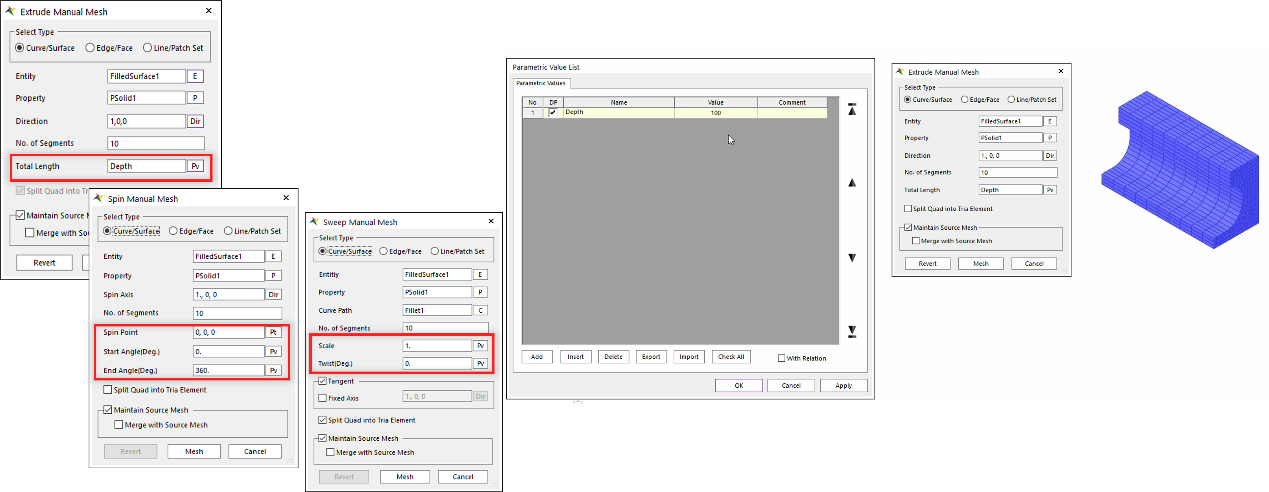This screenshot has height=492, width=1269.
Task: Click the Twist(Deg.) input field
Action: 436,364
